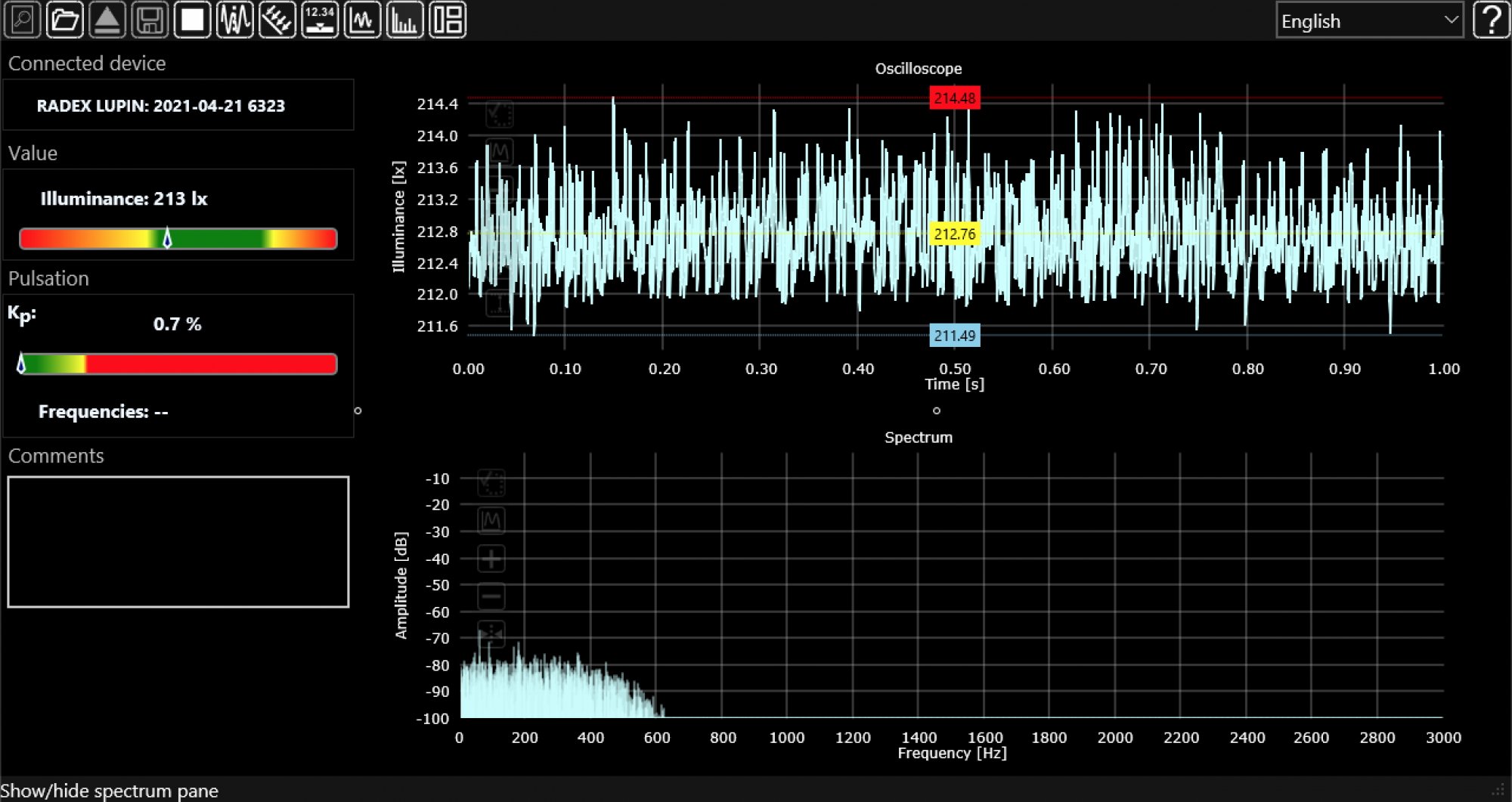The image size is (1512, 802).
Task: Click the red 214.48 maximum marker
Action: click(954, 98)
